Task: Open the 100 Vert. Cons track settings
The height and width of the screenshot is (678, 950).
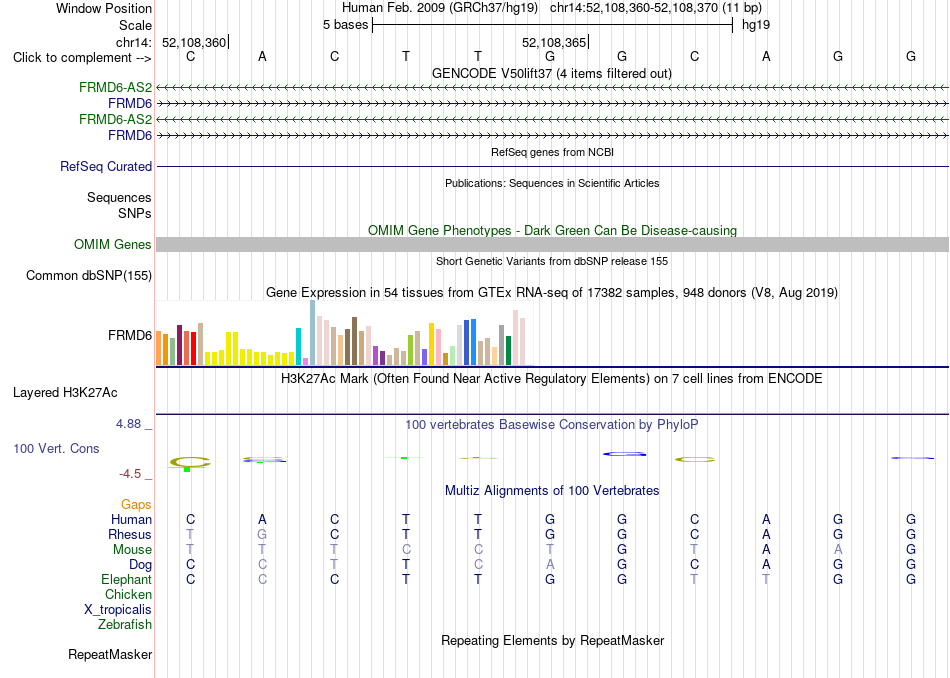Action: coord(56,448)
